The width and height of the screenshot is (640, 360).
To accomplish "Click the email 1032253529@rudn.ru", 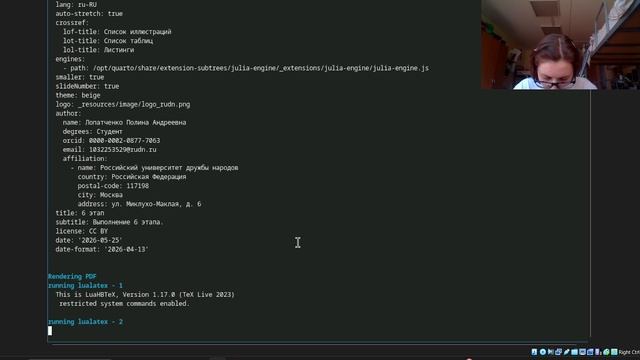I will click(122, 149).
